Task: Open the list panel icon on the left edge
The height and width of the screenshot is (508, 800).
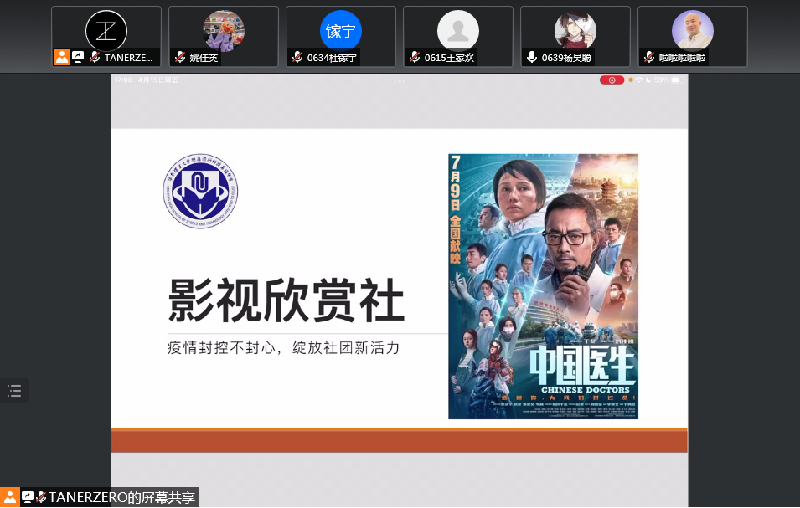Action: click(14, 391)
